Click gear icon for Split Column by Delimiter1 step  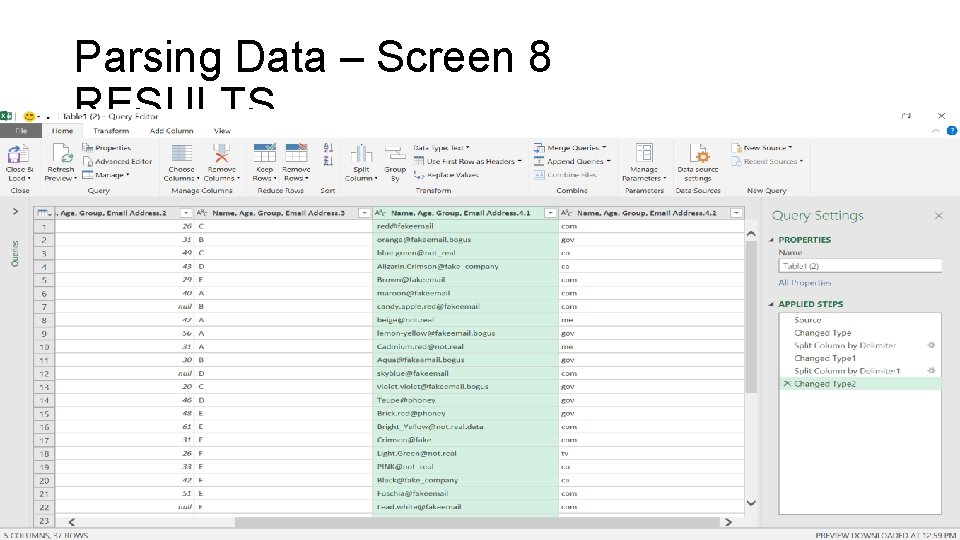pyautogui.click(x=931, y=370)
